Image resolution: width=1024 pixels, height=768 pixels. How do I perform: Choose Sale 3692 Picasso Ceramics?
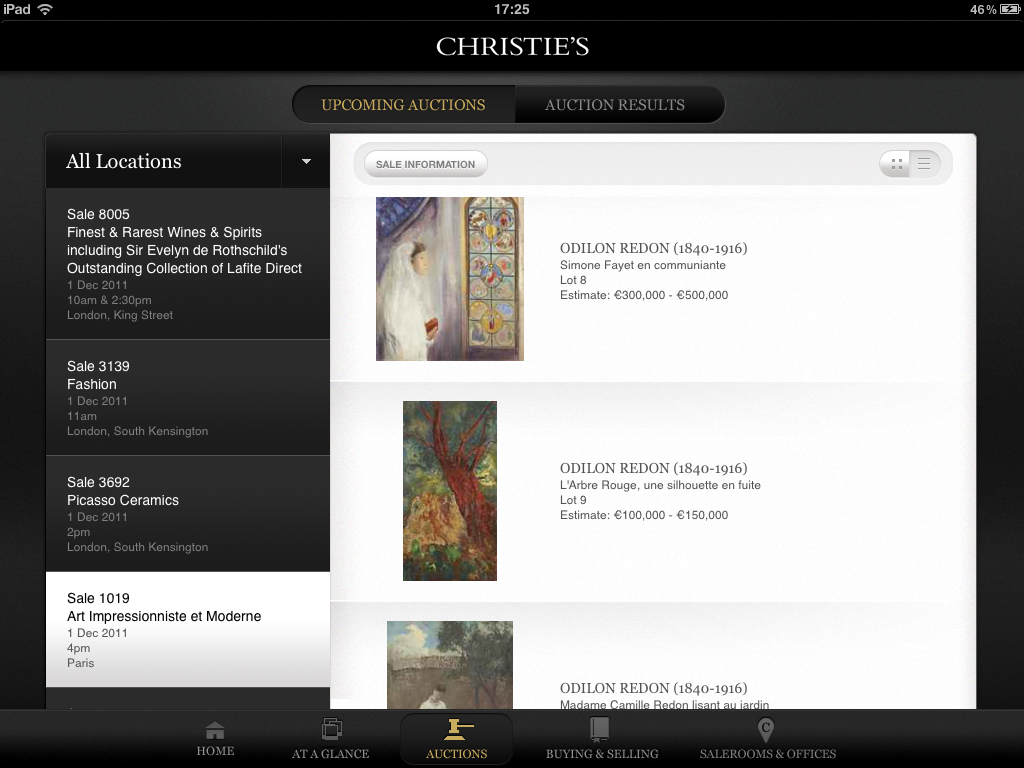tap(187, 514)
